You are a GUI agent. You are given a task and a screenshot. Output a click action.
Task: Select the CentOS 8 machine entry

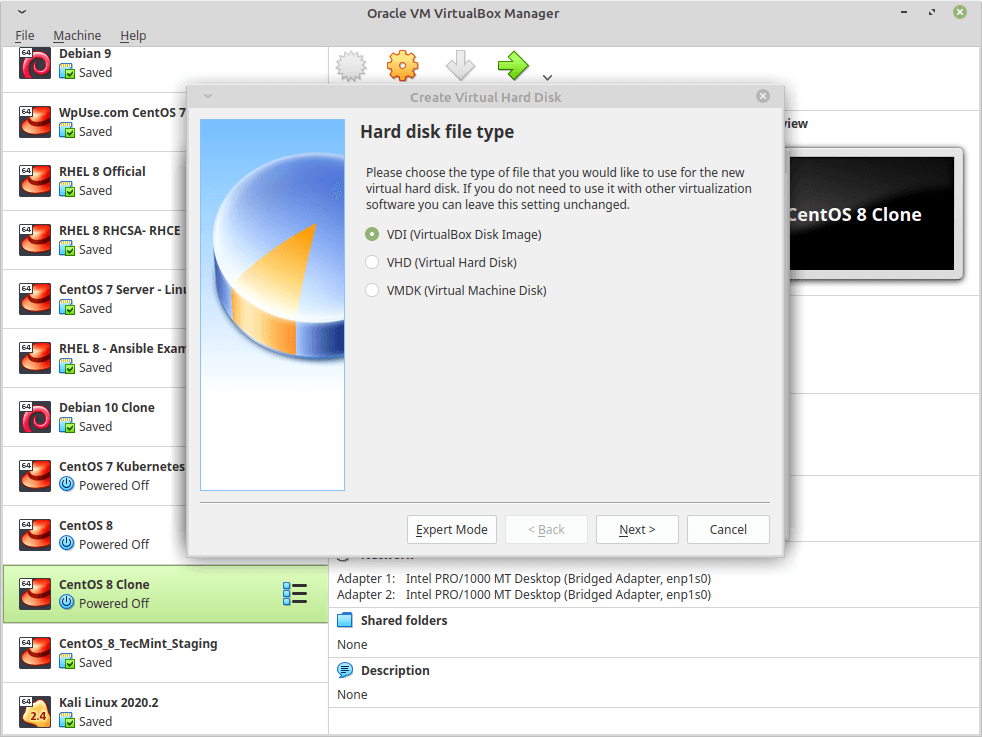(95, 535)
